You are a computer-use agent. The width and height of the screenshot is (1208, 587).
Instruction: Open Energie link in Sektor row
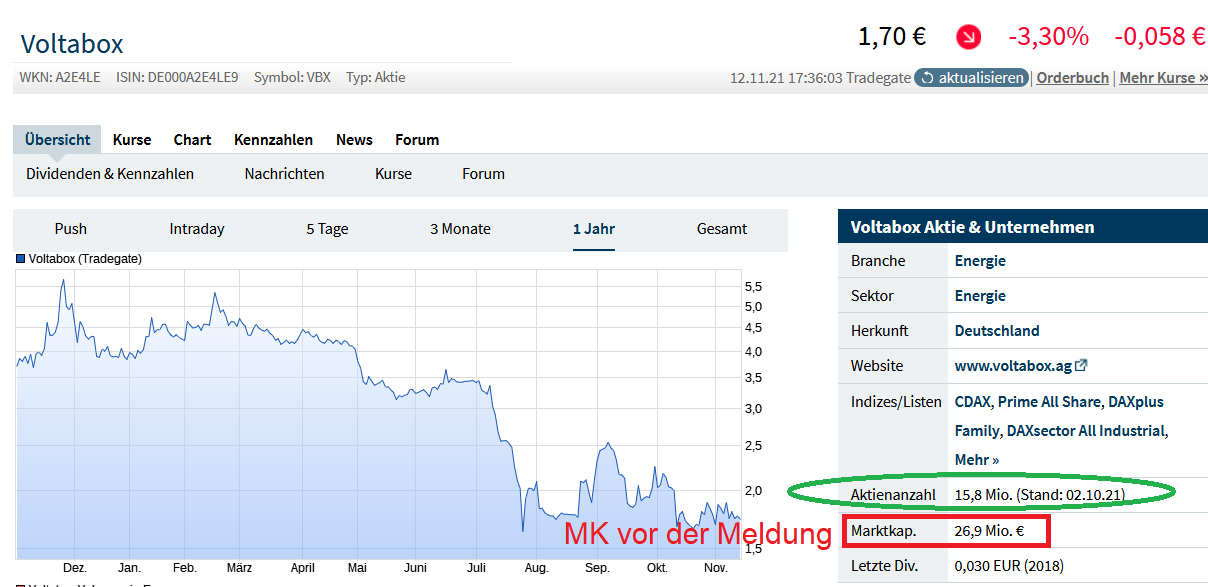[x=980, y=296]
